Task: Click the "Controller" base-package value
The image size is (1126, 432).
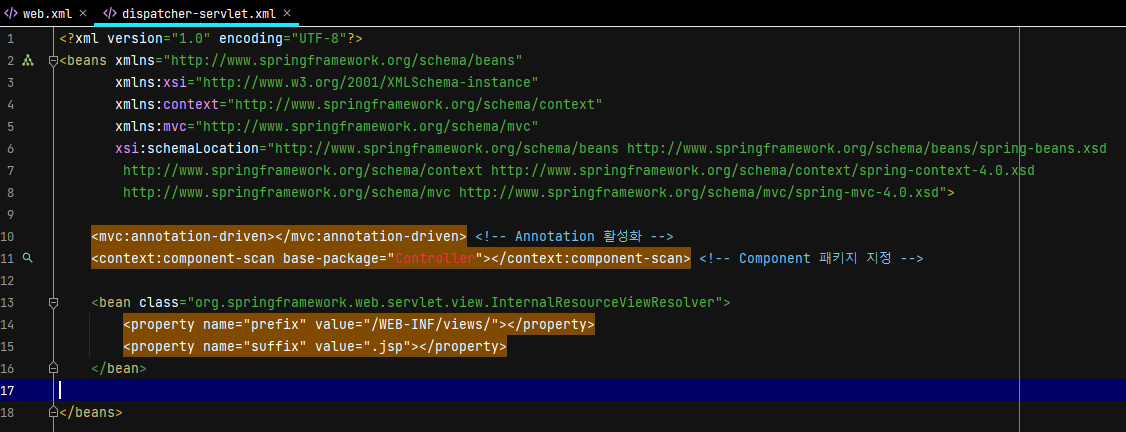Action: coord(436,258)
